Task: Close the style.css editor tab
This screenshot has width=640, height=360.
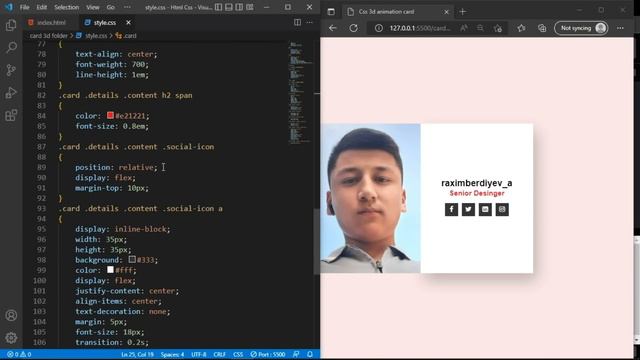Action: click(x=129, y=22)
